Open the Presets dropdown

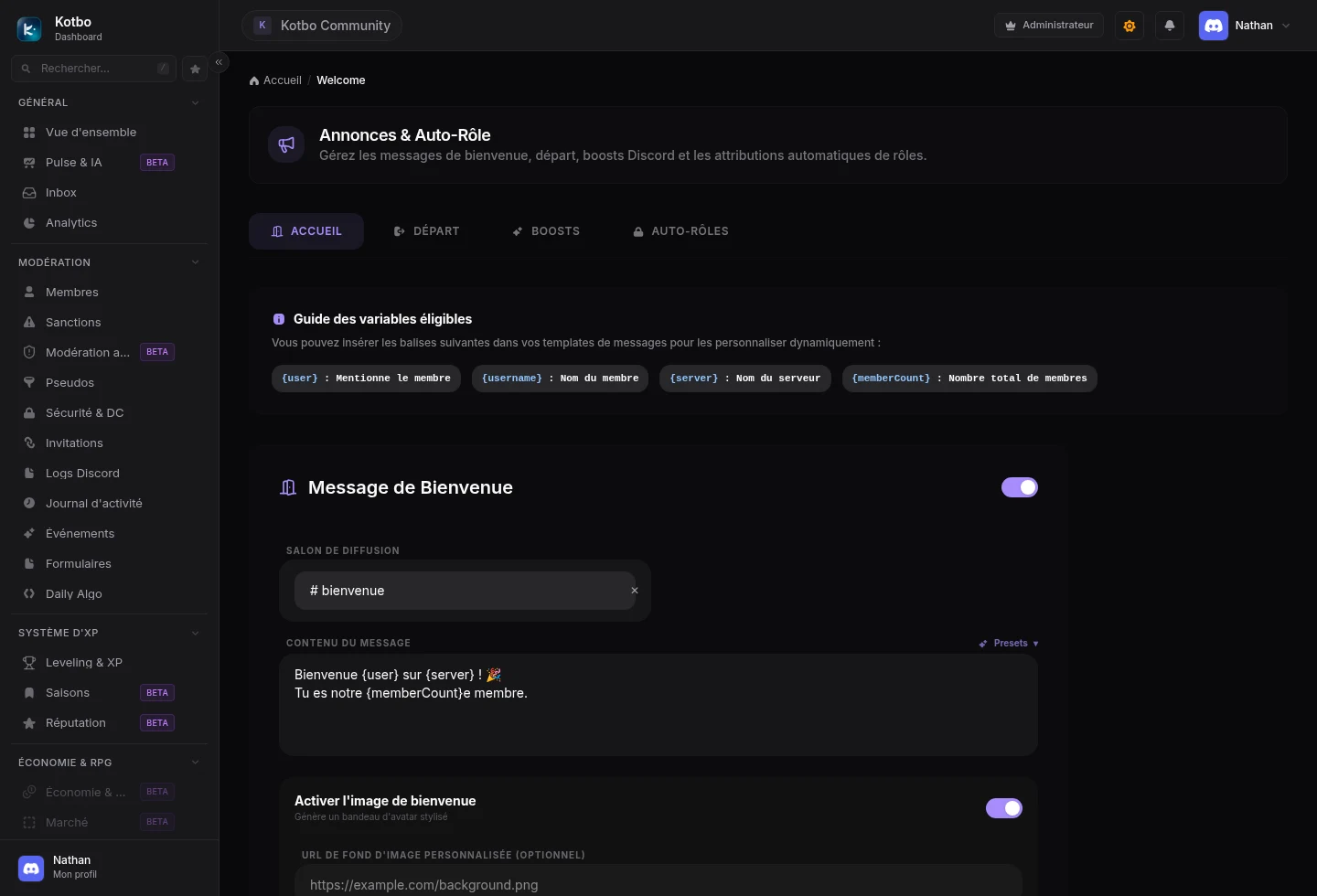click(1009, 643)
